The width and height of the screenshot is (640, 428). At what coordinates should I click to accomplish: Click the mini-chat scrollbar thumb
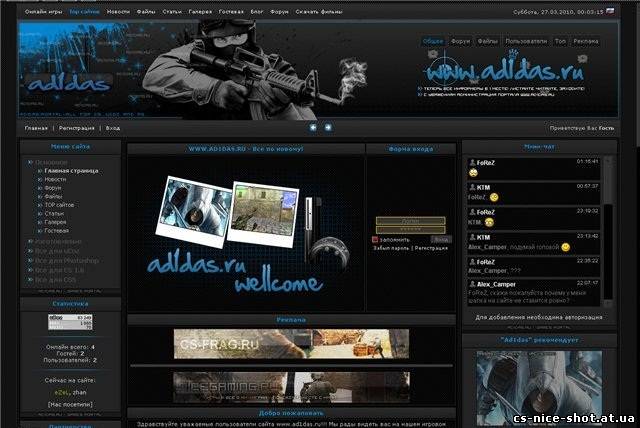[x=608, y=184]
